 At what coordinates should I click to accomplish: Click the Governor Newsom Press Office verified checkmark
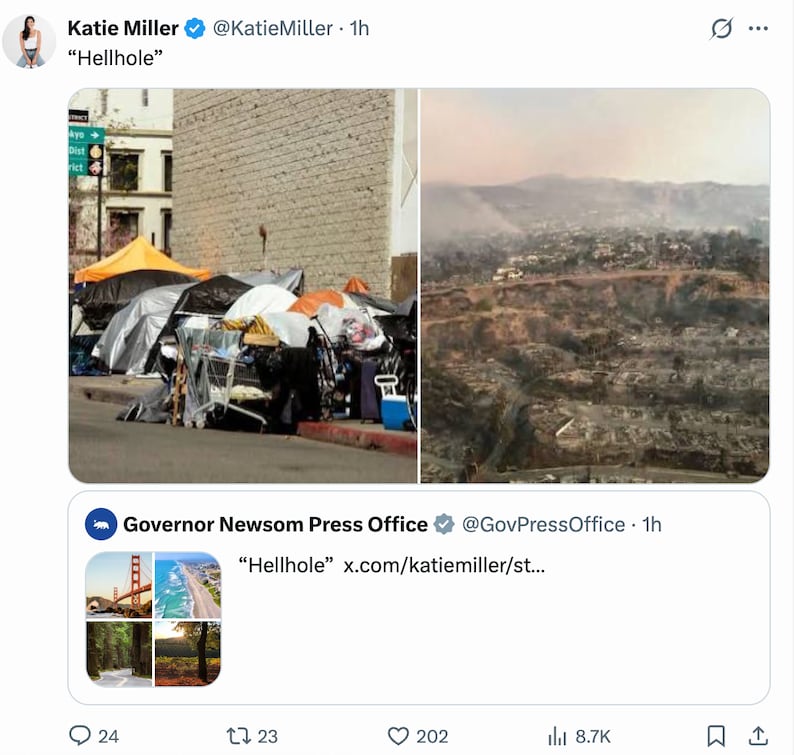pos(444,523)
